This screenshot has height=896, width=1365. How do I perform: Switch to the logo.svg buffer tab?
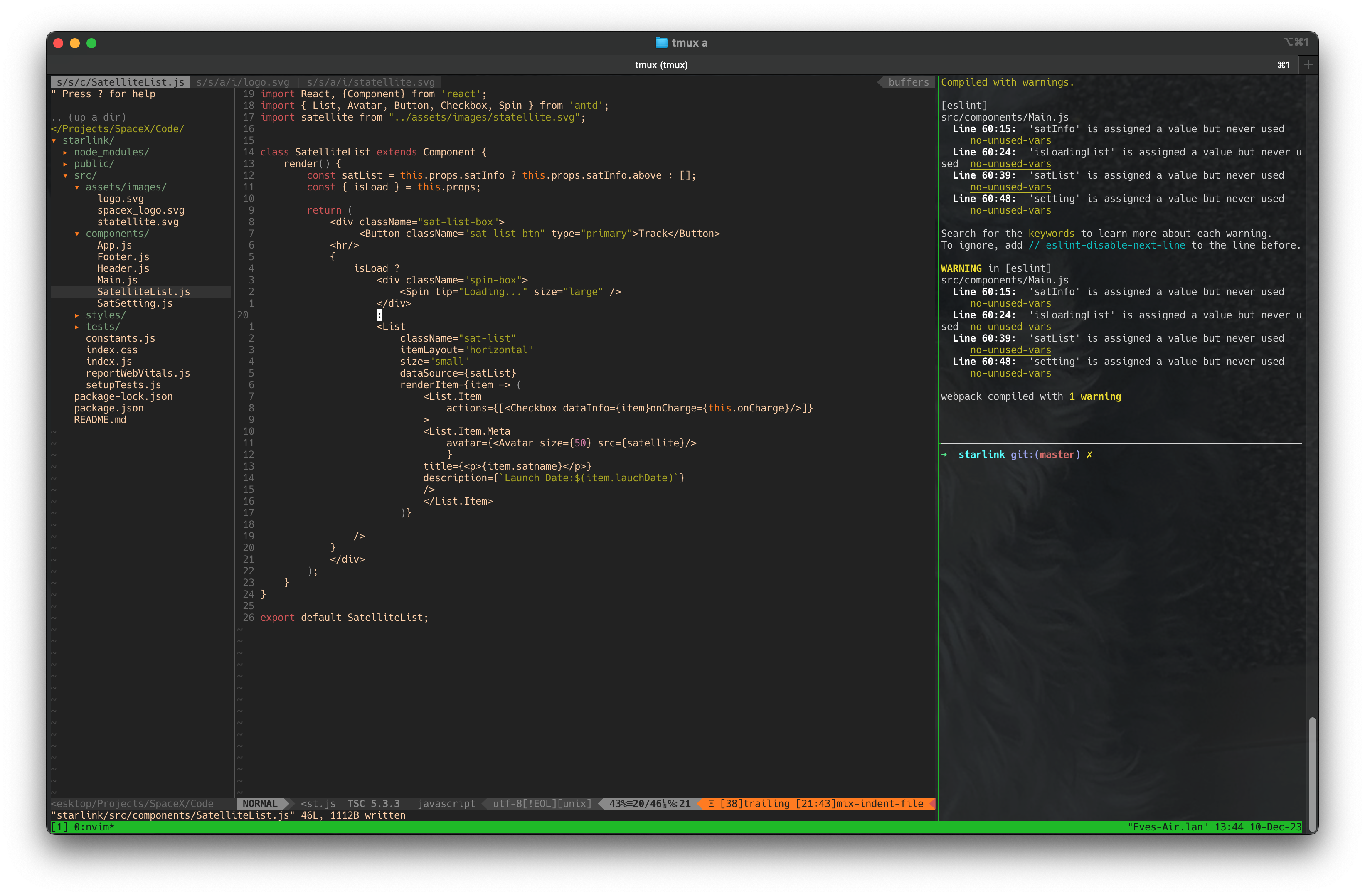pyautogui.click(x=243, y=82)
